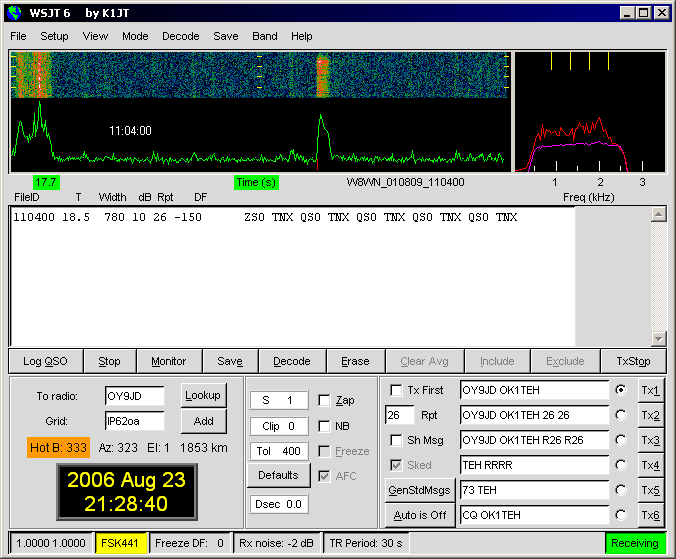The width and height of the screenshot is (676, 559).
Task: Click the Defaults button
Action: (279, 475)
